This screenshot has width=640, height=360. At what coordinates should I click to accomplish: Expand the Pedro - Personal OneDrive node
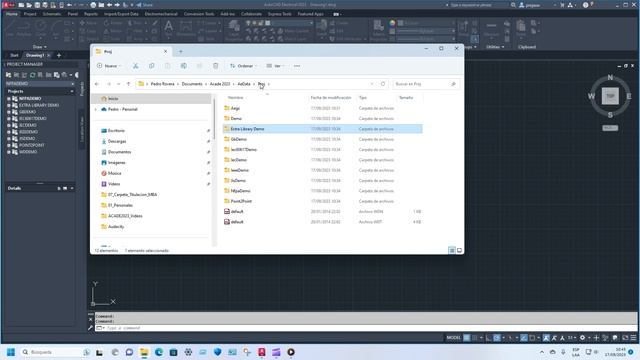96,109
